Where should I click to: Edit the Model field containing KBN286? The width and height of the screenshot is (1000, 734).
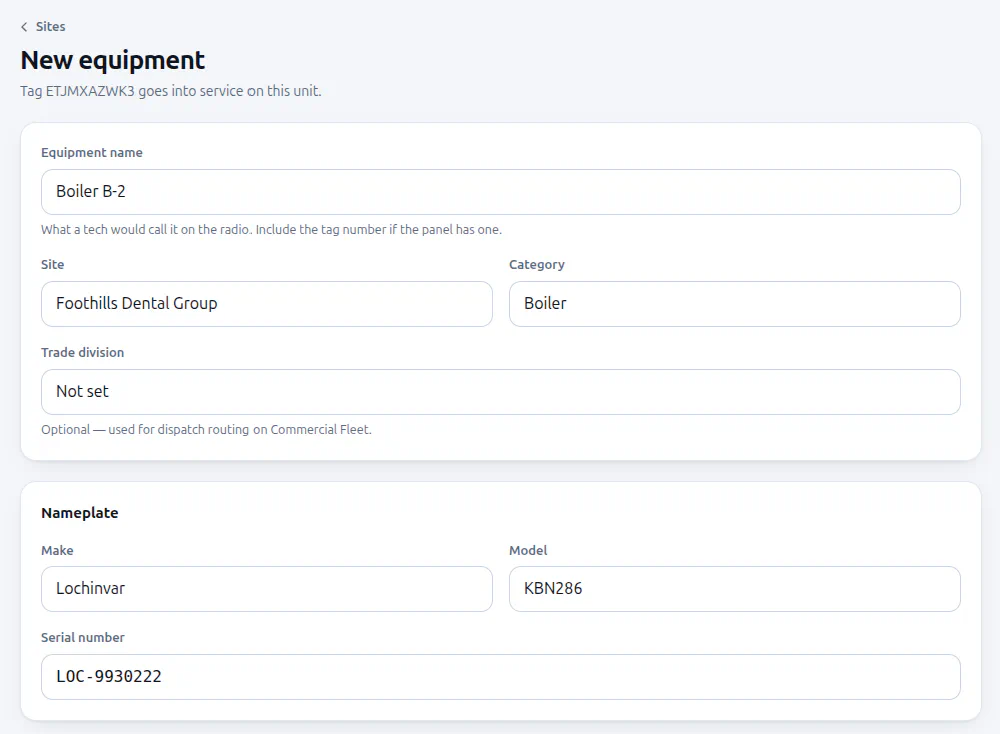pyautogui.click(x=735, y=589)
